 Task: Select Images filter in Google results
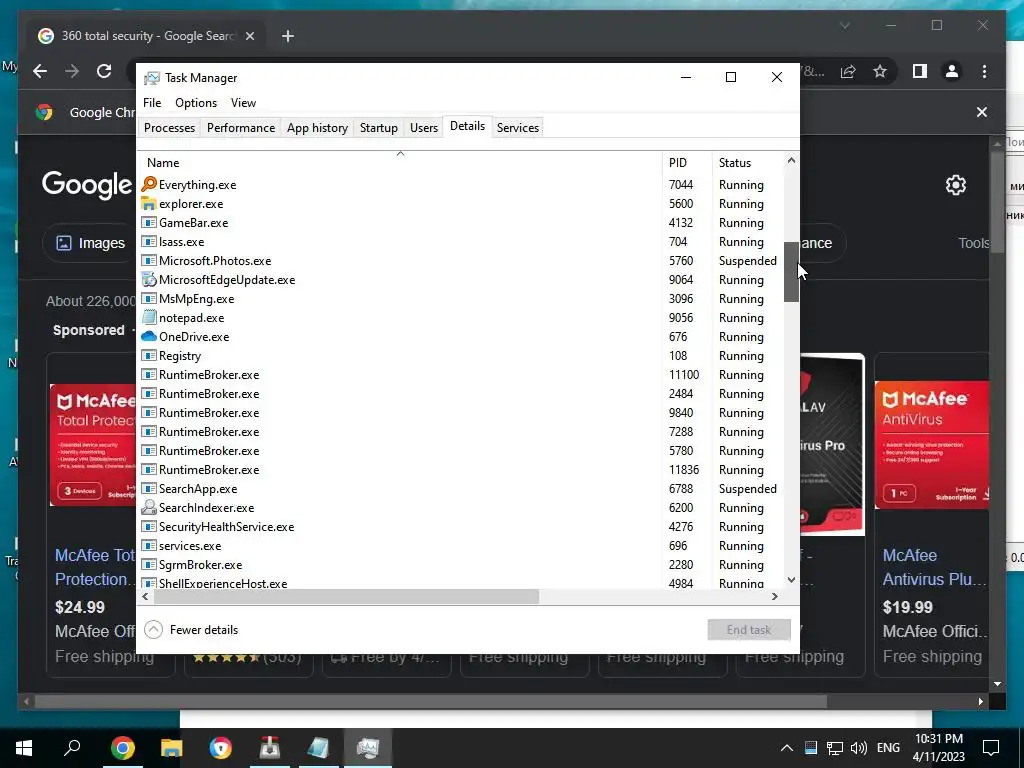[90, 243]
